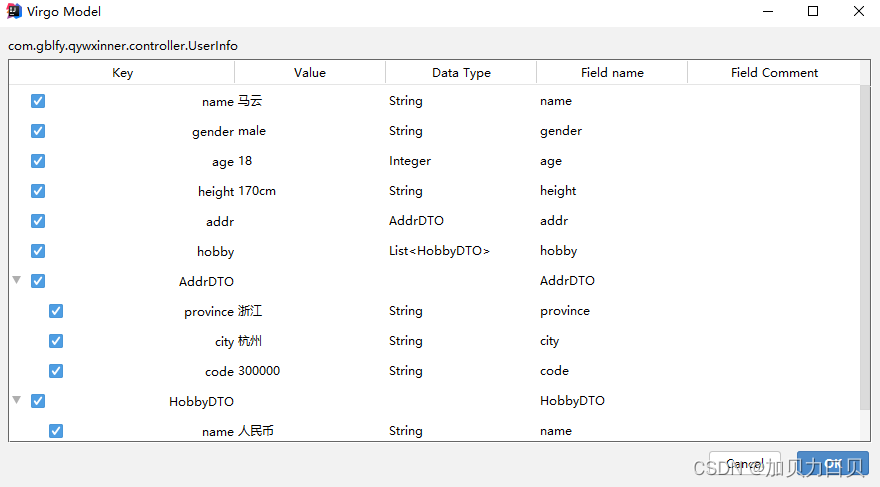880x487 pixels.
Task: Confirm with the OK button
Action: 832,464
